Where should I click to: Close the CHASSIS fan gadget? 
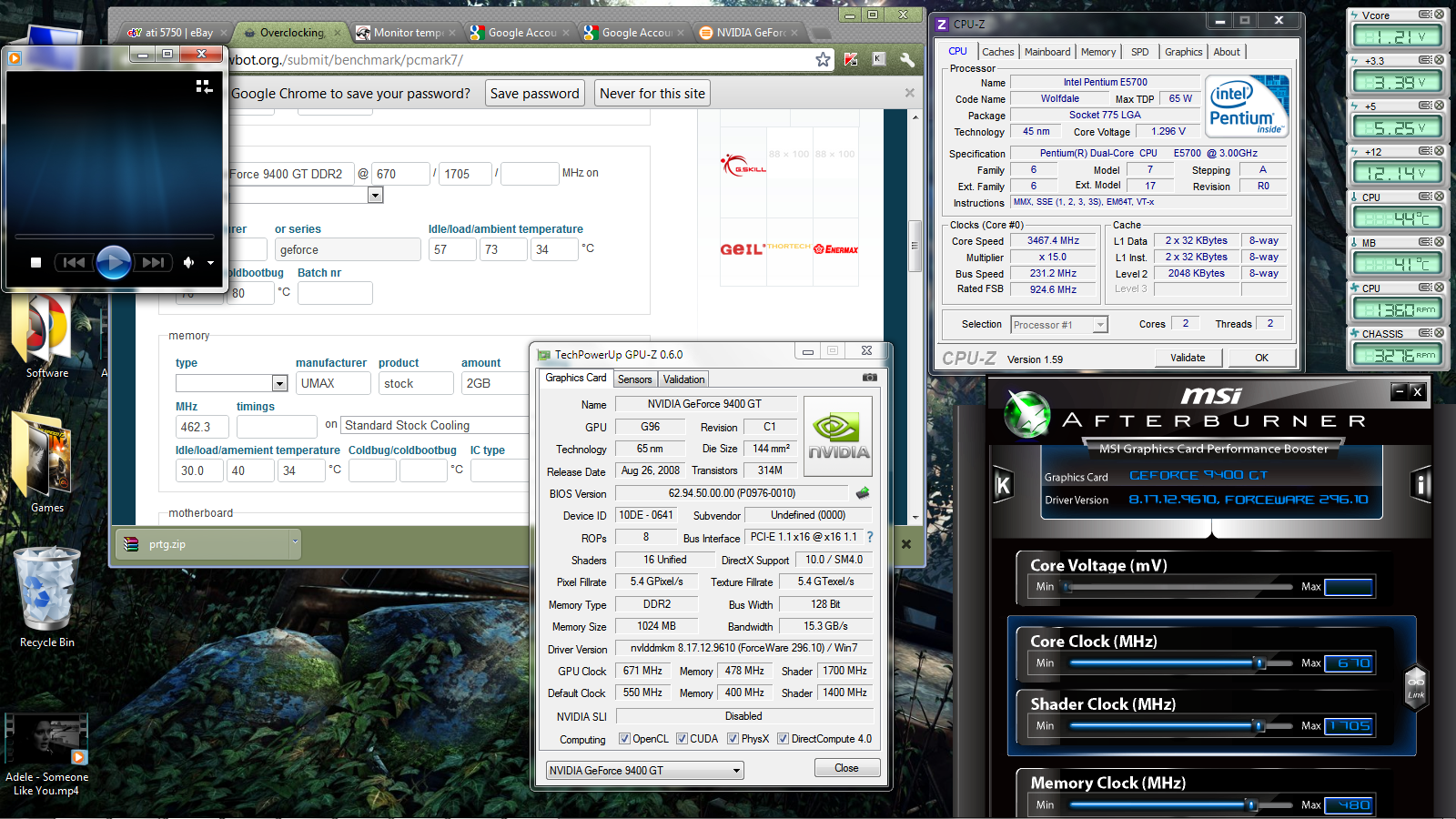[1440, 333]
